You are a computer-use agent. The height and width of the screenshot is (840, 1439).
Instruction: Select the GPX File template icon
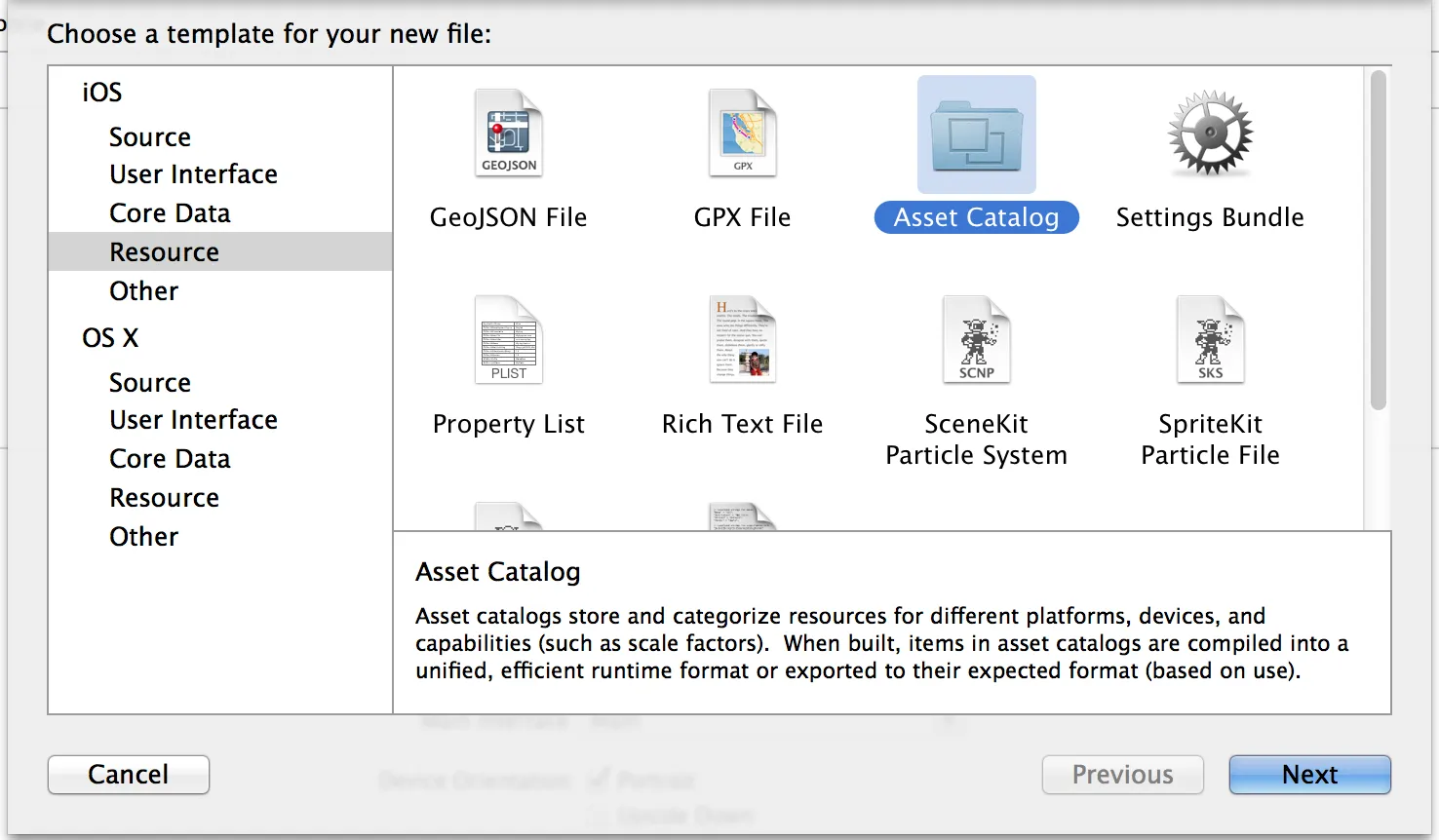(743, 134)
